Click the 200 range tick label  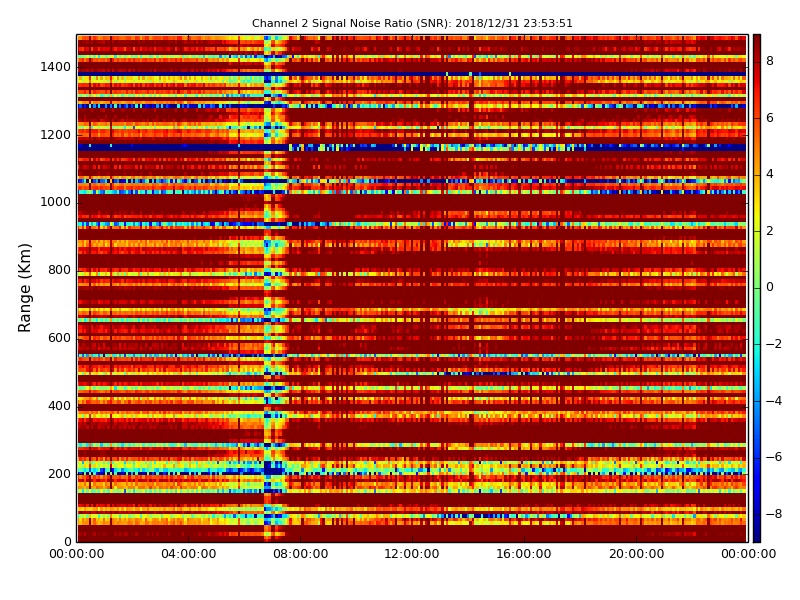(x=59, y=473)
